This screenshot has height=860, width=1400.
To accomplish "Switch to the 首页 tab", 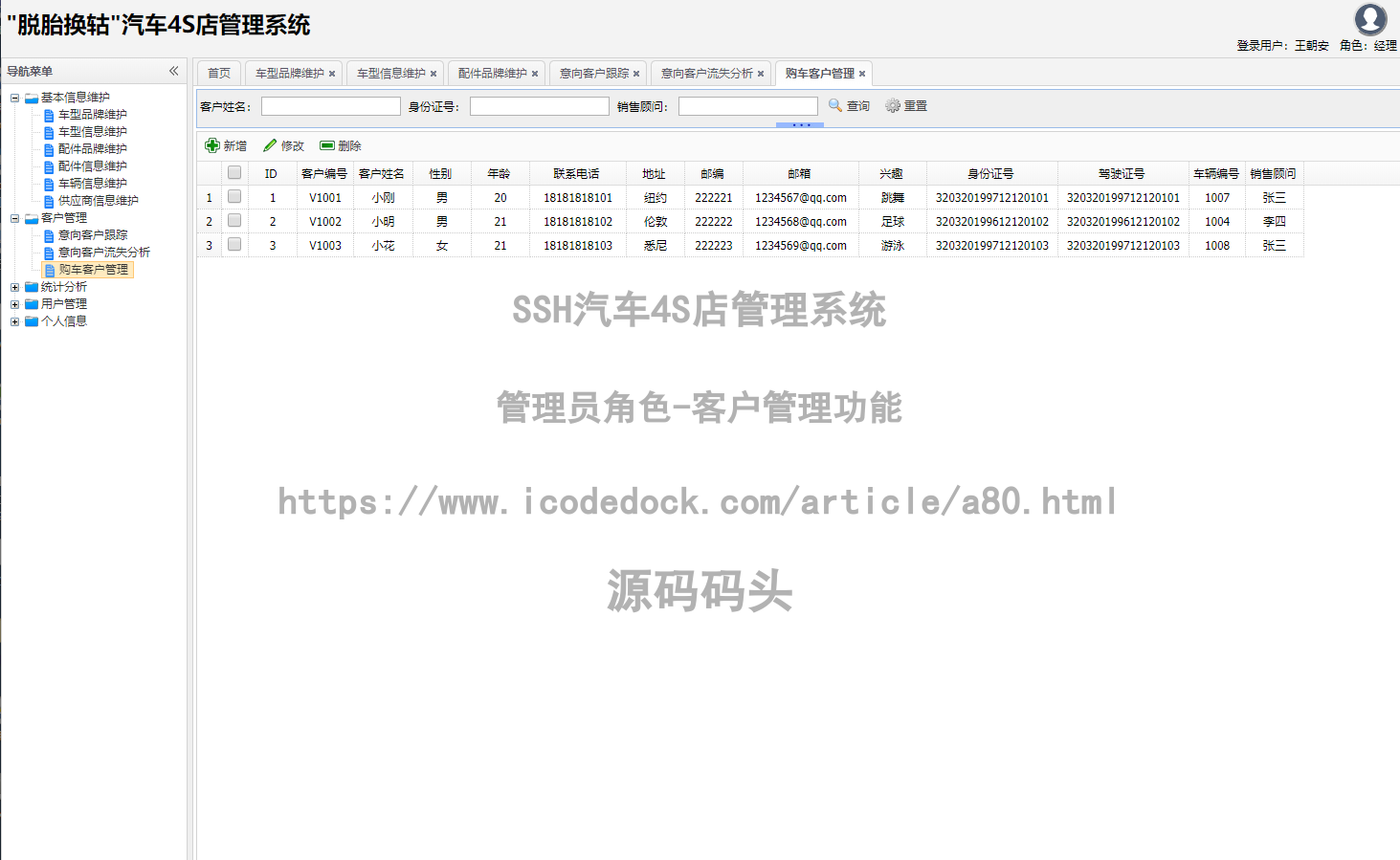I will 219,73.
